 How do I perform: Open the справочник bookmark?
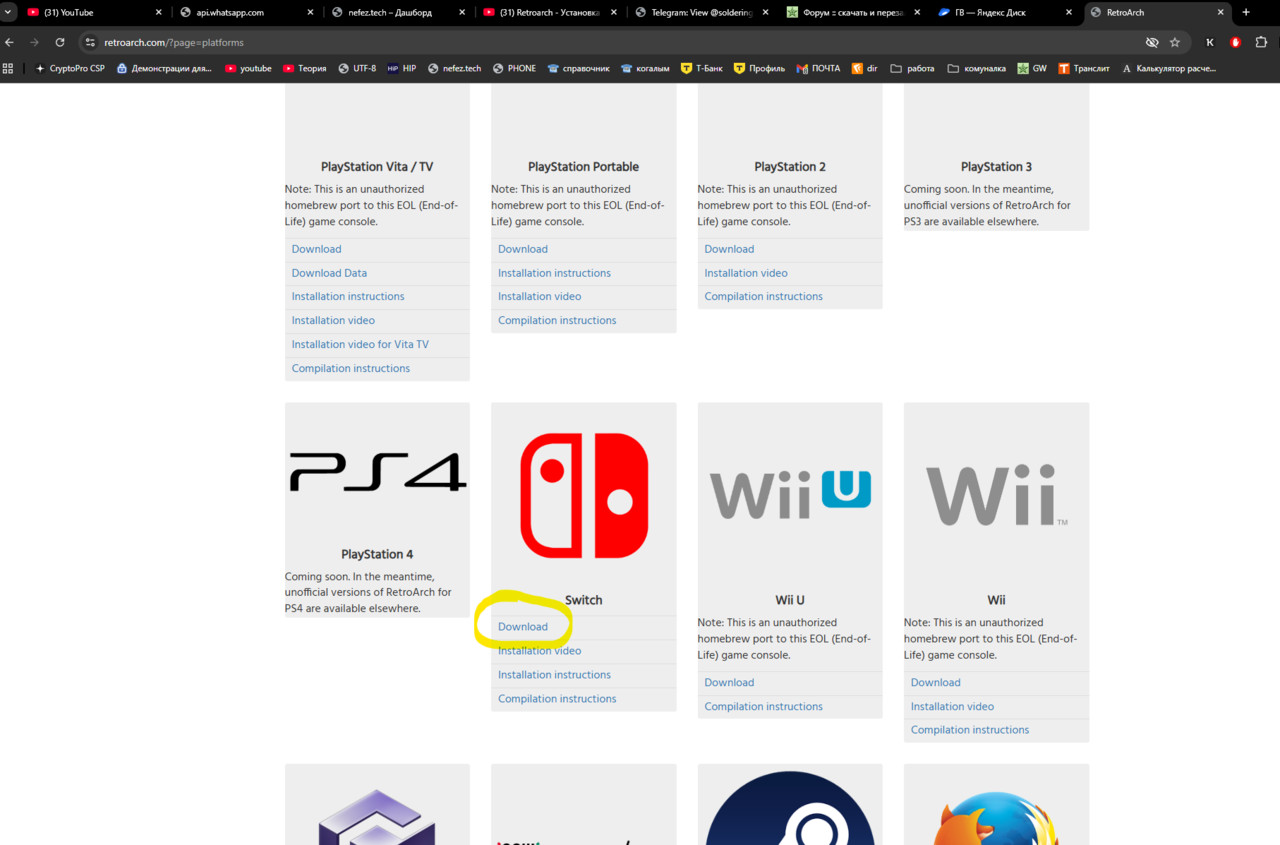pyautogui.click(x=578, y=68)
